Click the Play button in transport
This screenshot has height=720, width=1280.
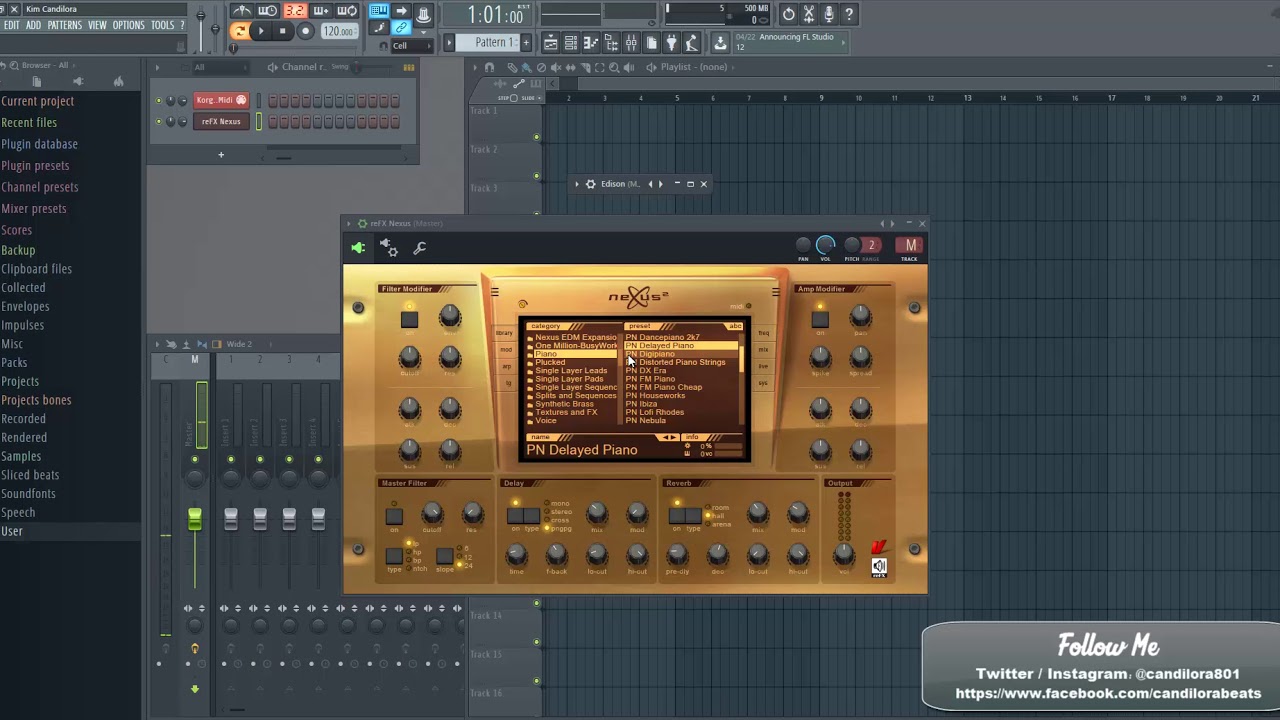click(261, 31)
